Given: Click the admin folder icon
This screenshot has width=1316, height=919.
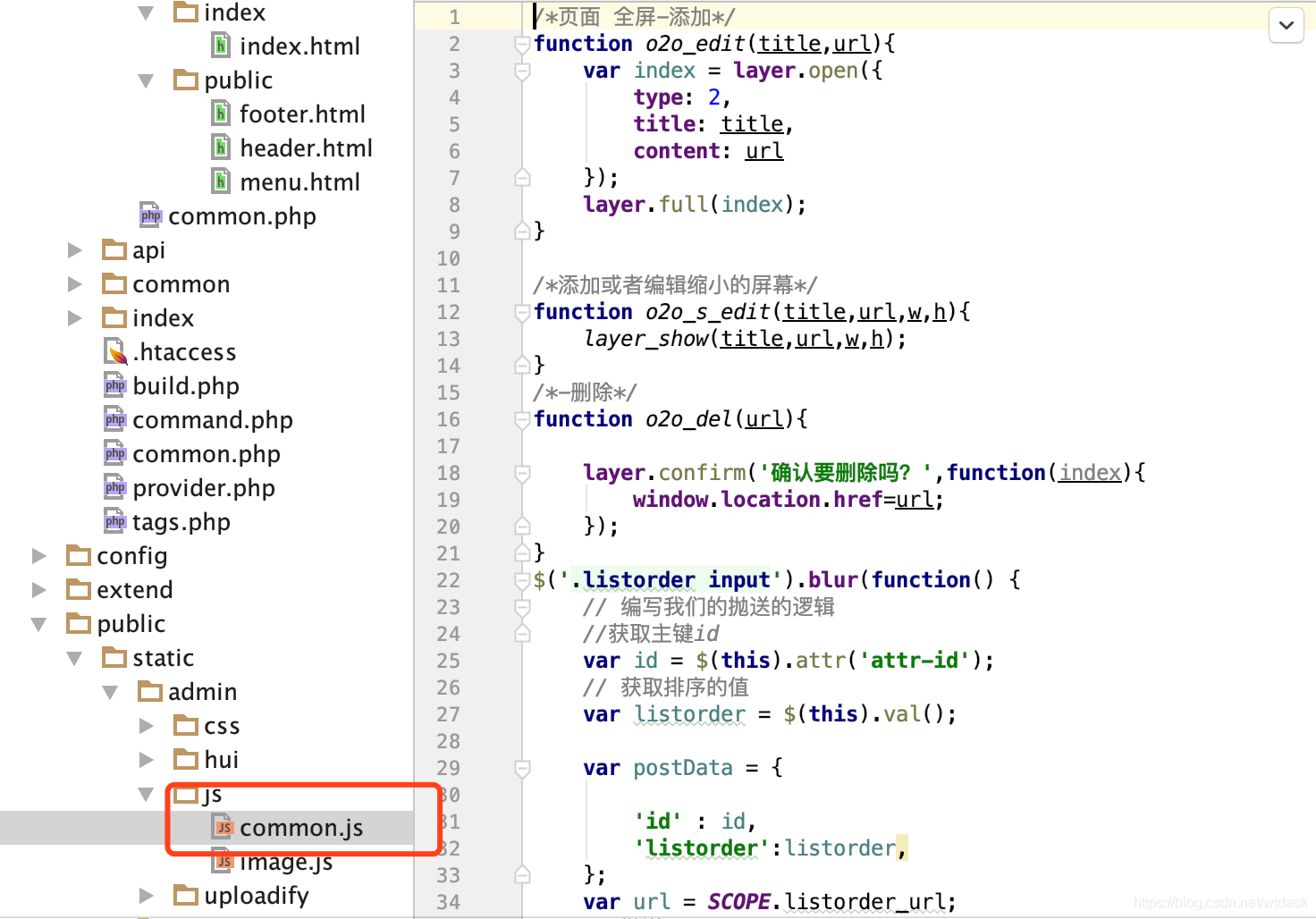Looking at the screenshot, I should tap(150, 691).
